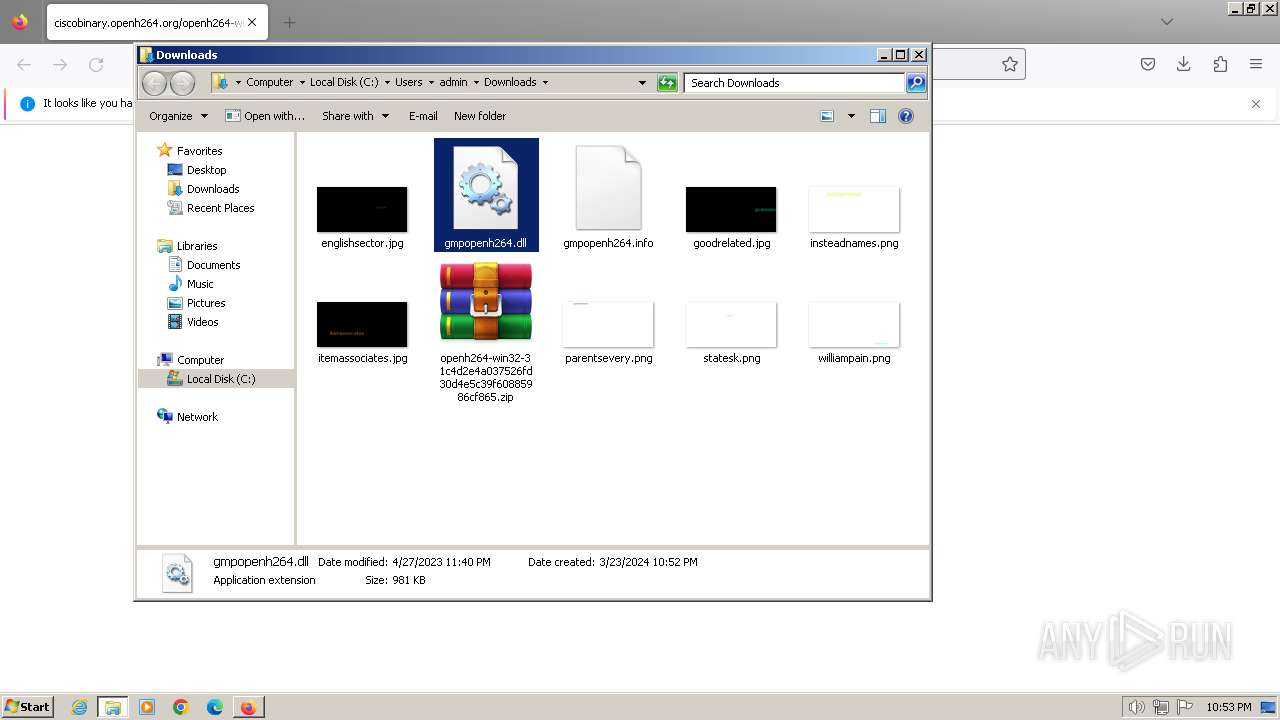Click the Windows Start button
This screenshot has height=720, width=1280.
(x=28, y=706)
